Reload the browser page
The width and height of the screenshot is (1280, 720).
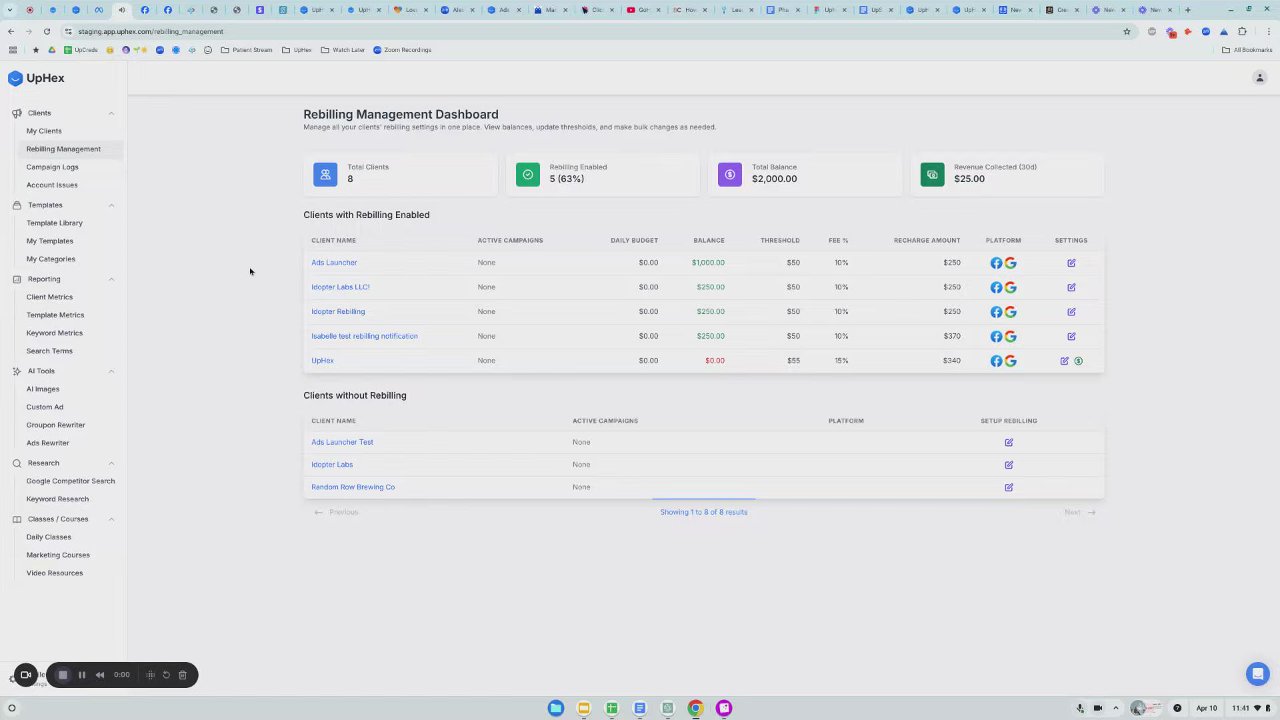point(46,31)
